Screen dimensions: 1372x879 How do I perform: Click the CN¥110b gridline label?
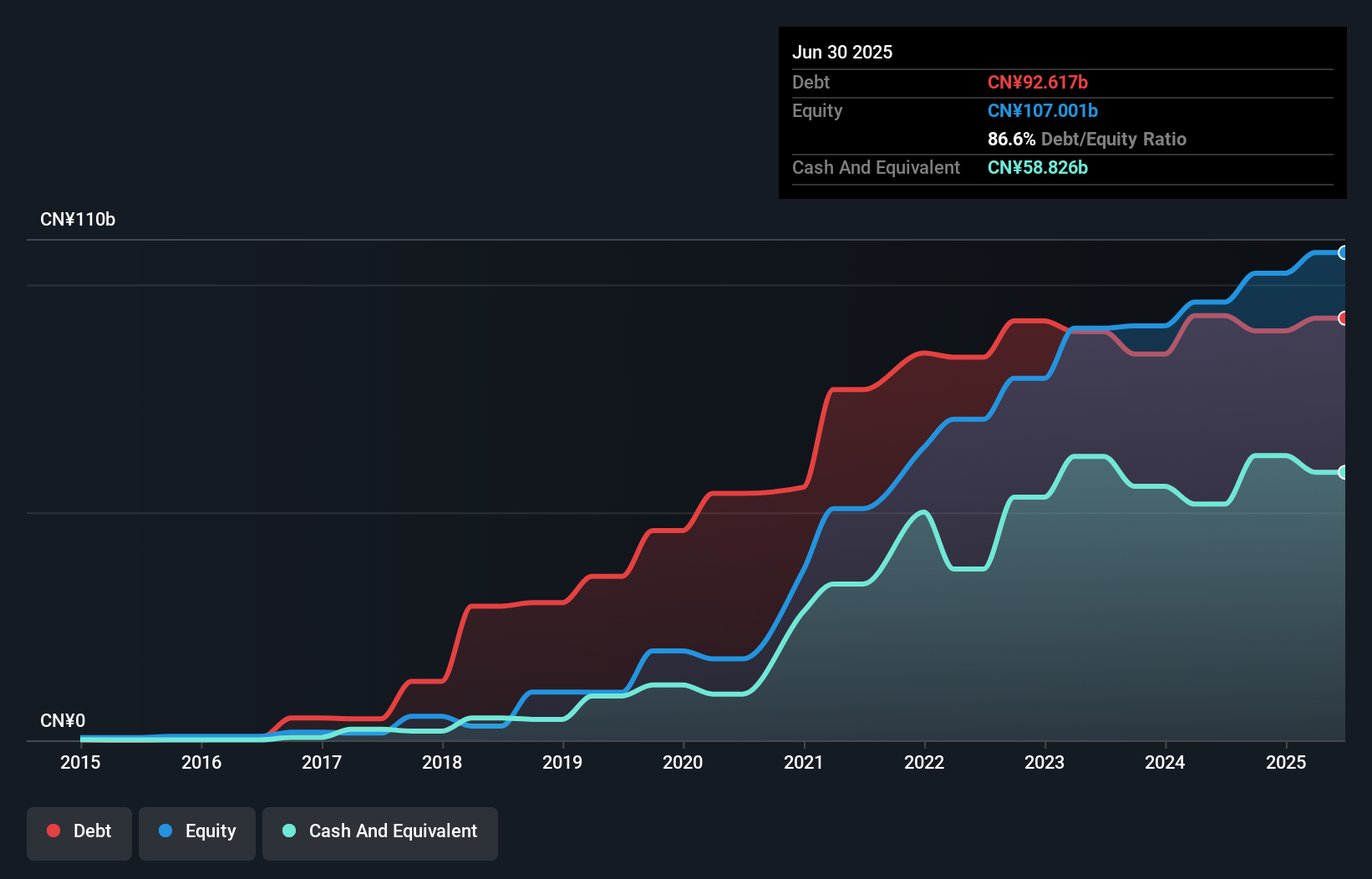(79, 219)
